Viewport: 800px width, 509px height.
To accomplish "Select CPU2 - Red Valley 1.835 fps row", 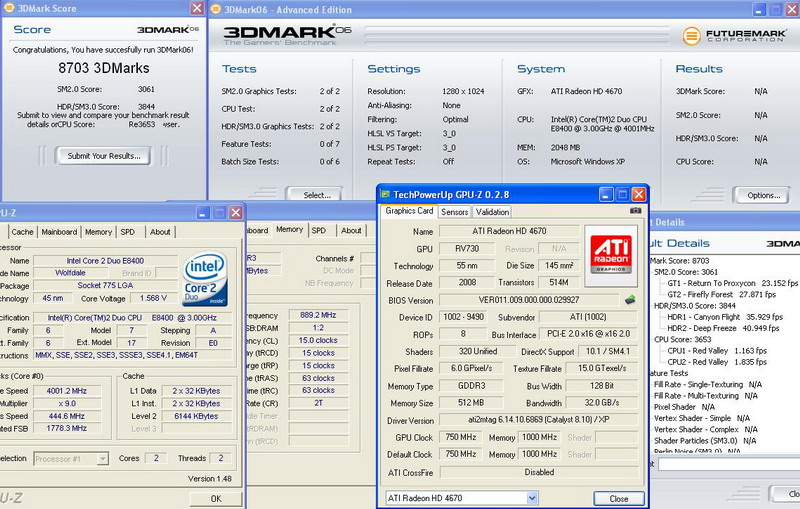I will click(x=717, y=362).
